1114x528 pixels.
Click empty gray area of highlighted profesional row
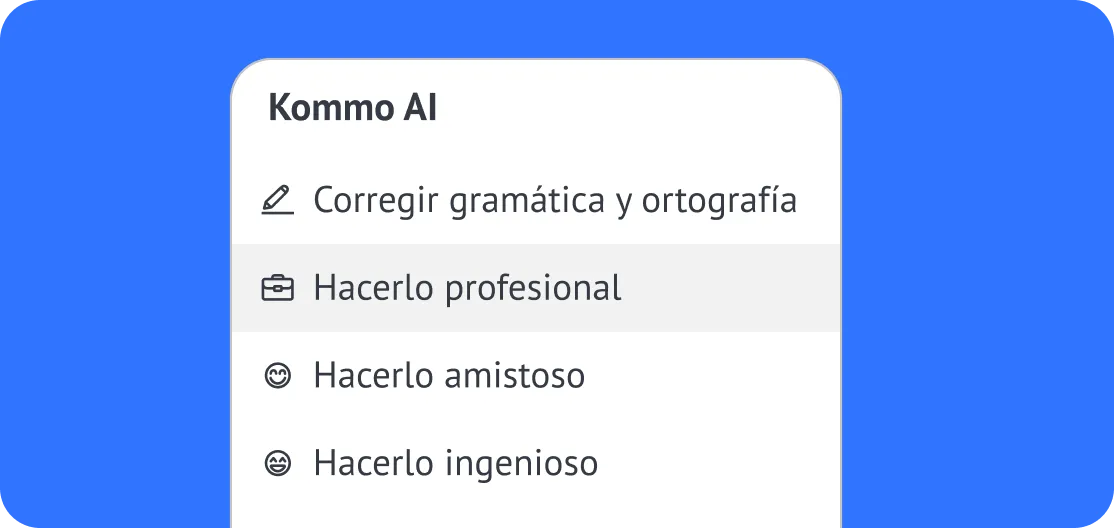[x=730, y=289]
